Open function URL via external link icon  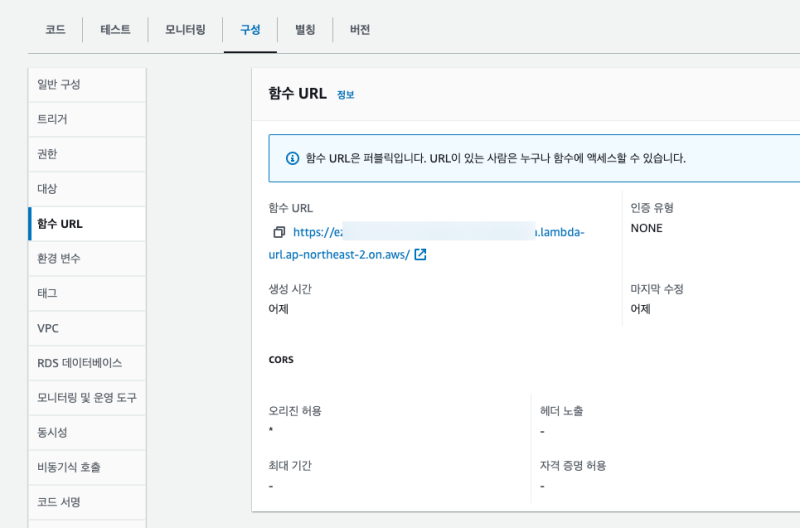pos(421,254)
